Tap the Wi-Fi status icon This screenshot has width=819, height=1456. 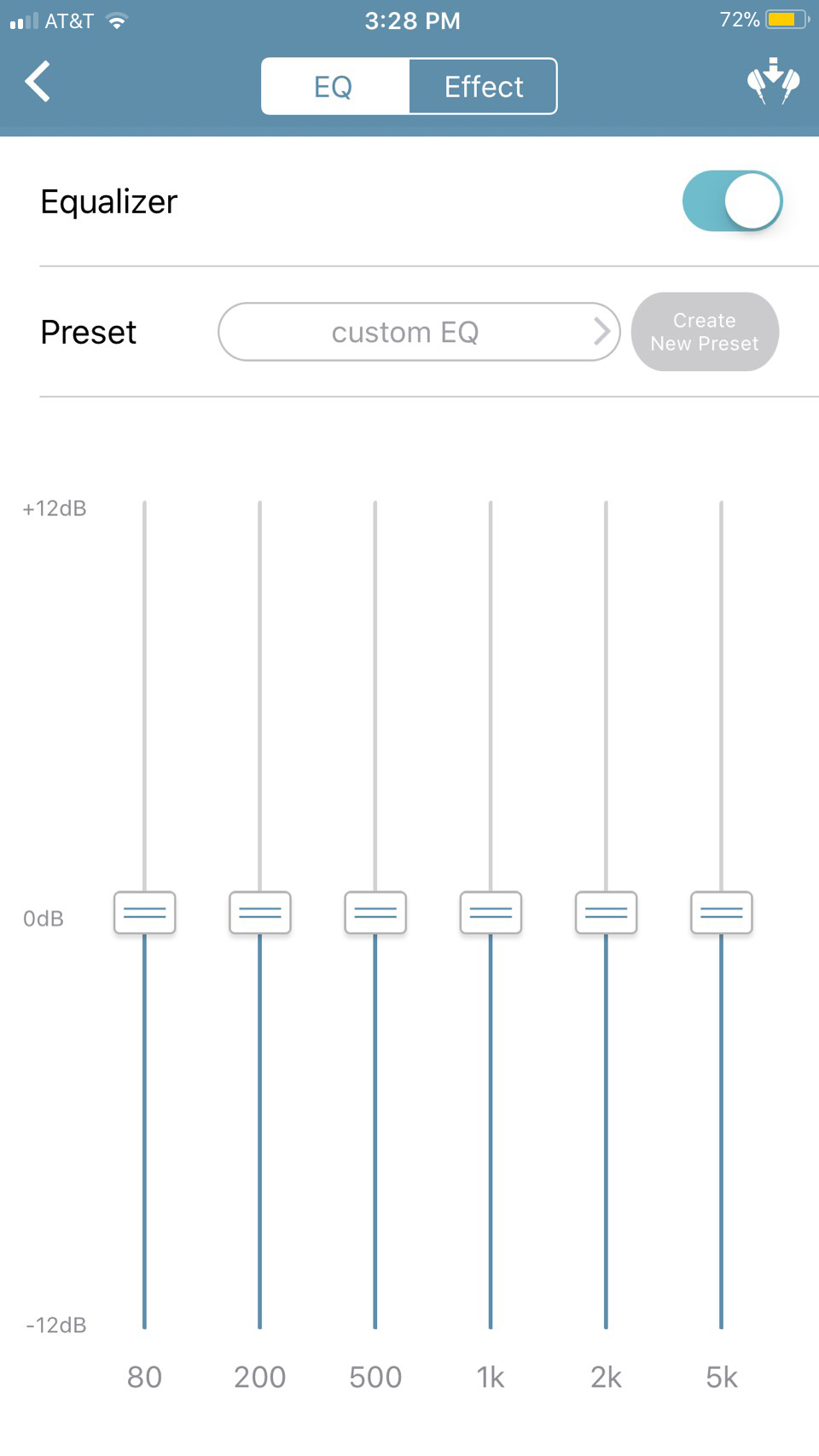click(x=117, y=21)
